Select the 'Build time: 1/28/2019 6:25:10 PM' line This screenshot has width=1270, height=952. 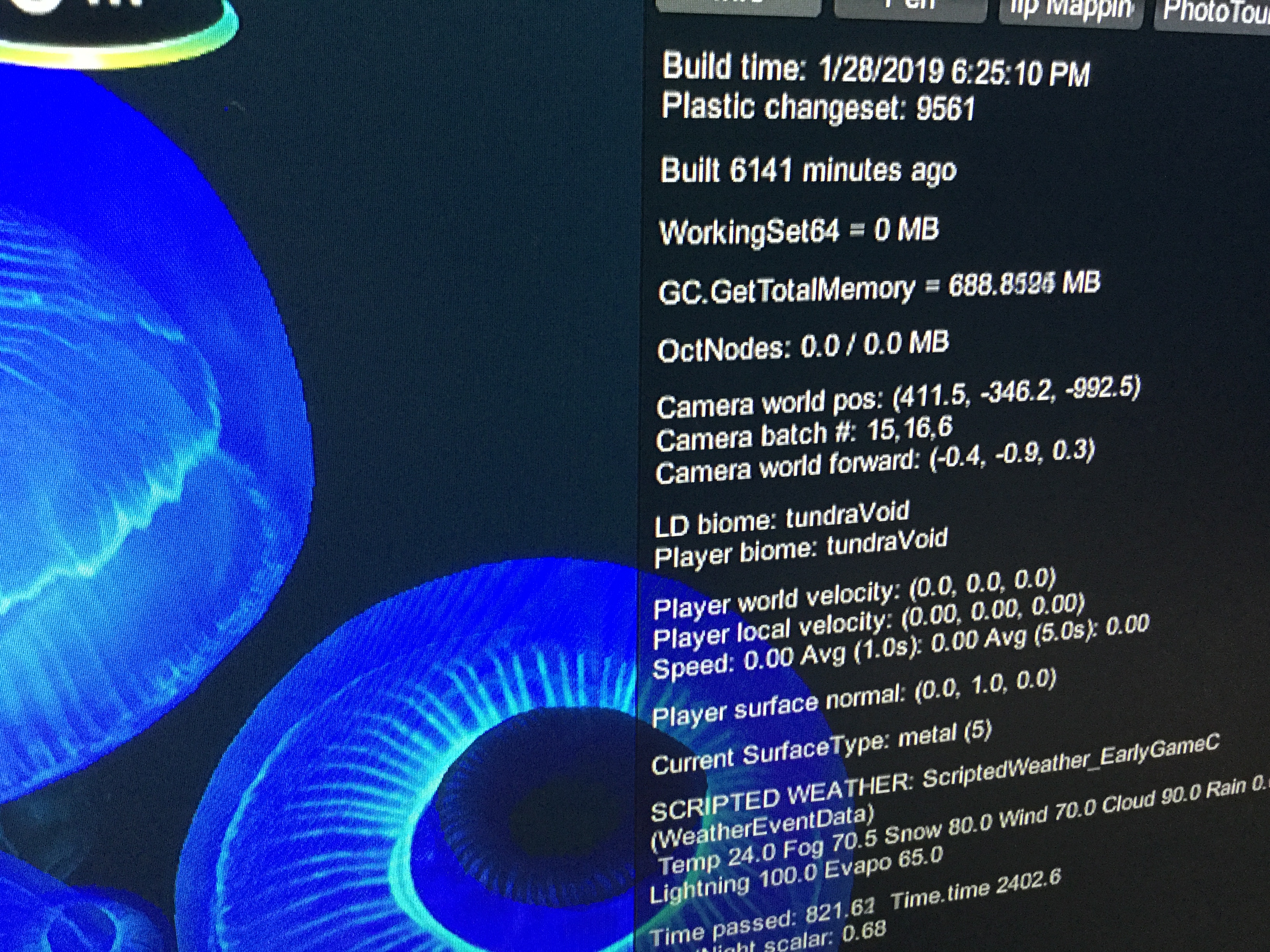(x=875, y=70)
